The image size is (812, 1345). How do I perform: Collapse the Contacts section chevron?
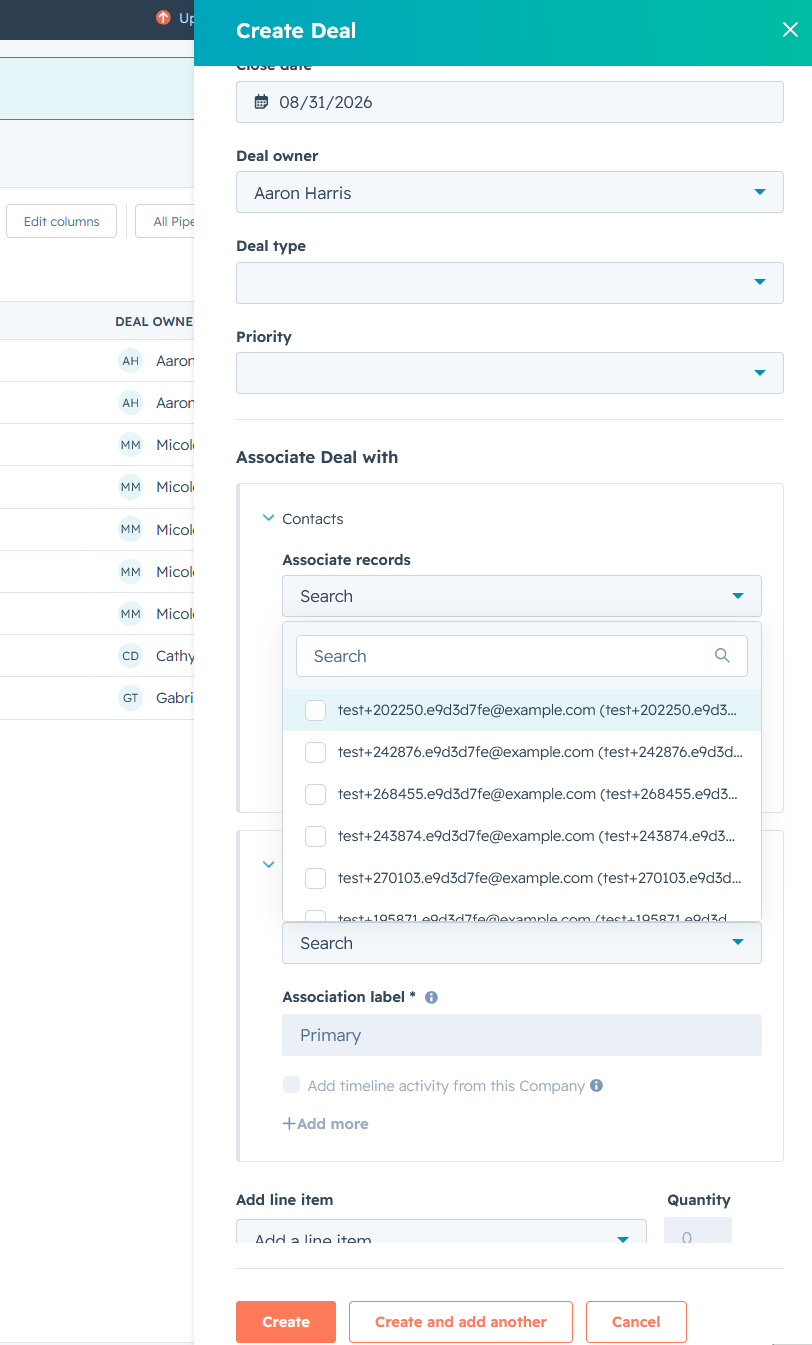pyautogui.click(x=268, y=518)
